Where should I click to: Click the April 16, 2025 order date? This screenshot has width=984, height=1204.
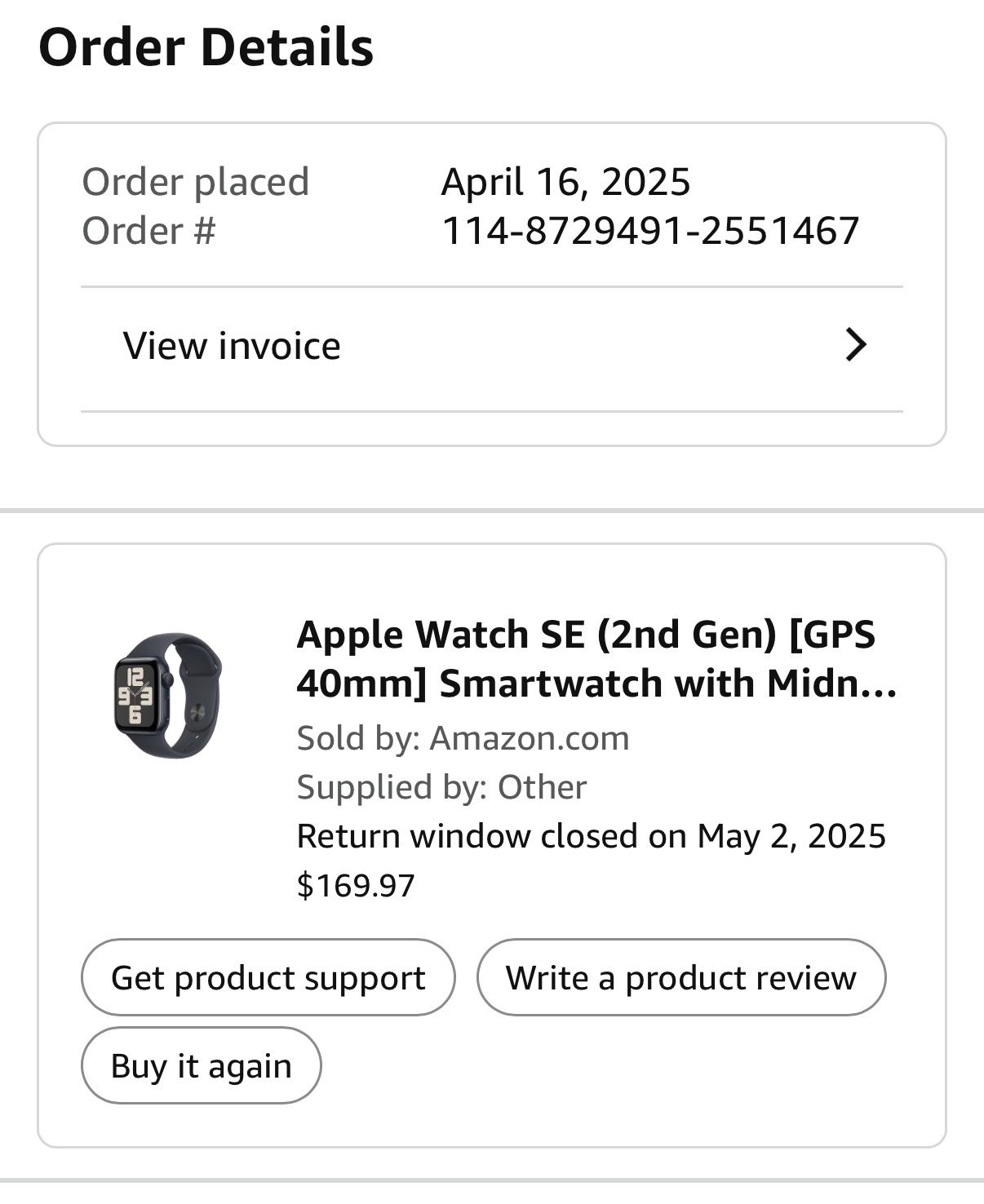[x=565, y=181]
